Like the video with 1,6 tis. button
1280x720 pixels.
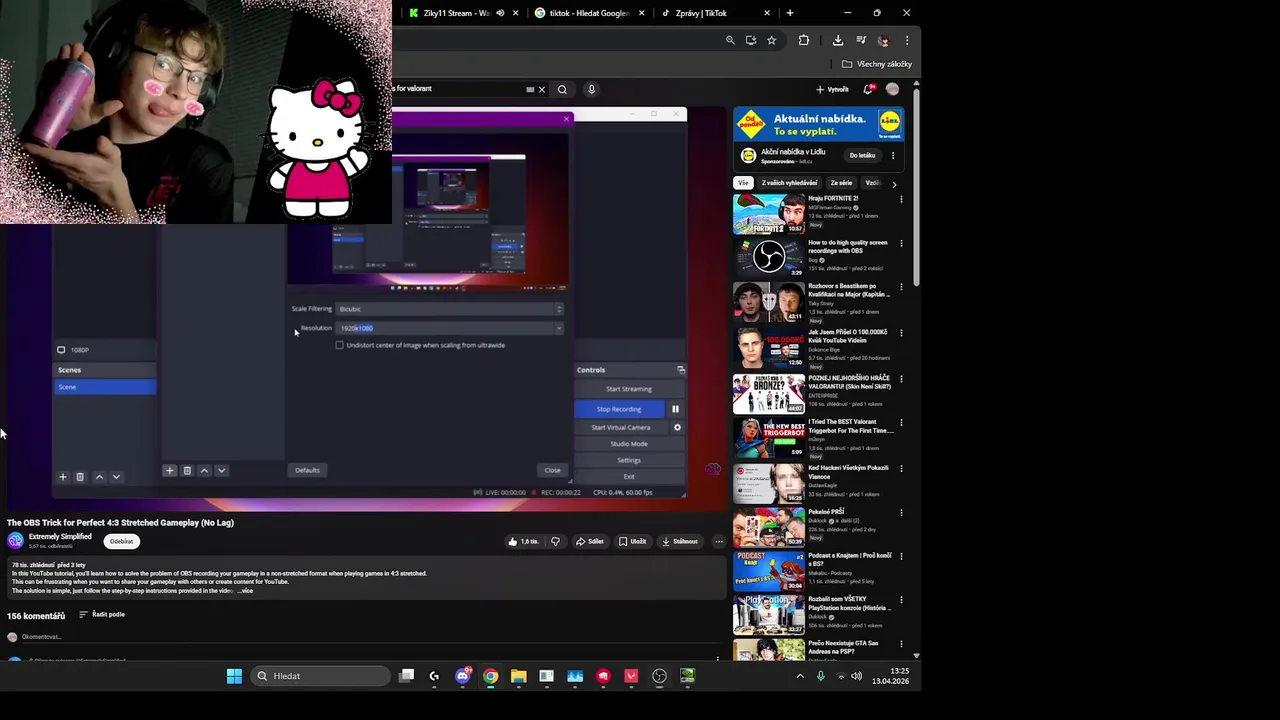point(523,541)
